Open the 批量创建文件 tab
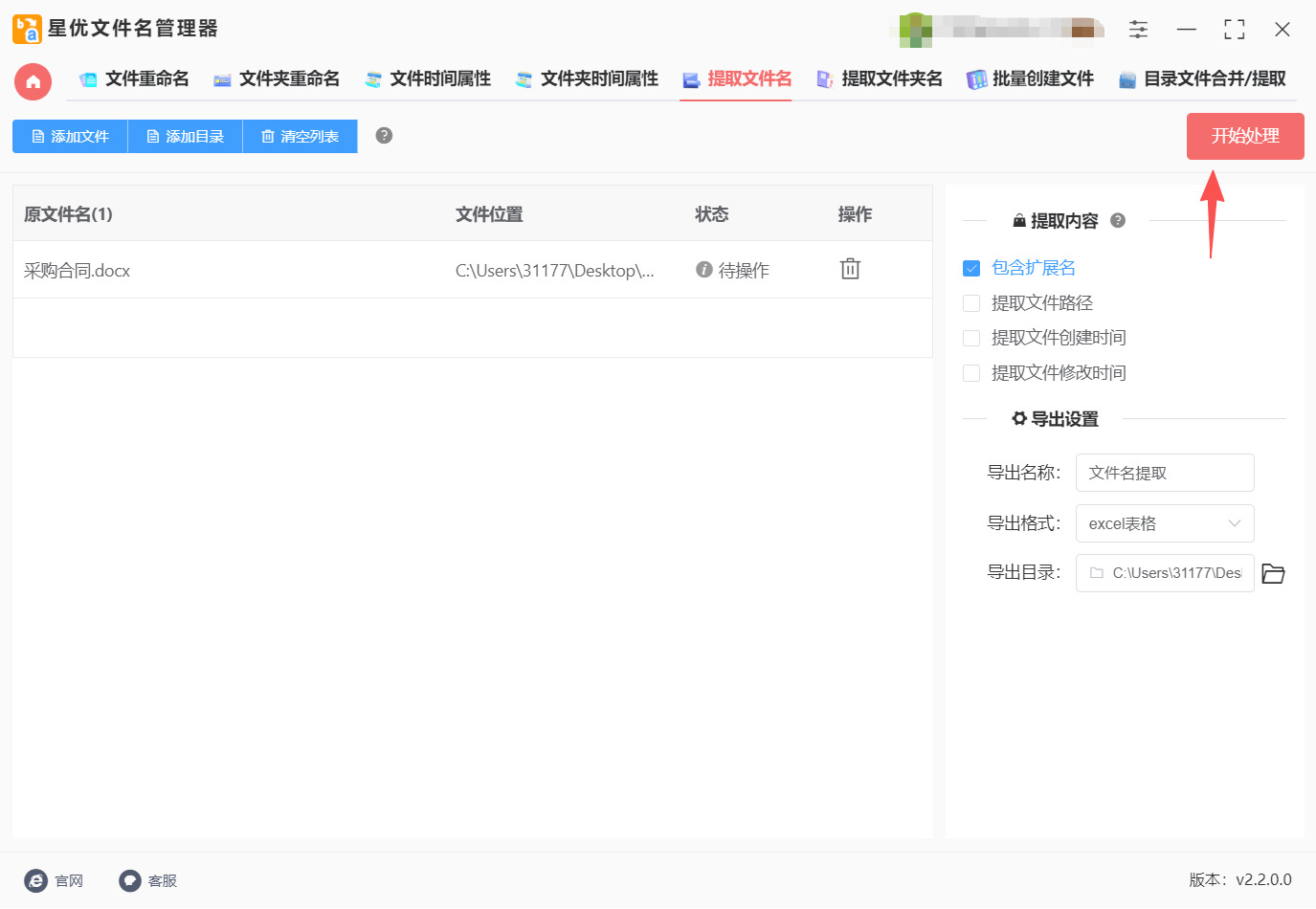The image size is (1316, 909). pos(1030,78)
